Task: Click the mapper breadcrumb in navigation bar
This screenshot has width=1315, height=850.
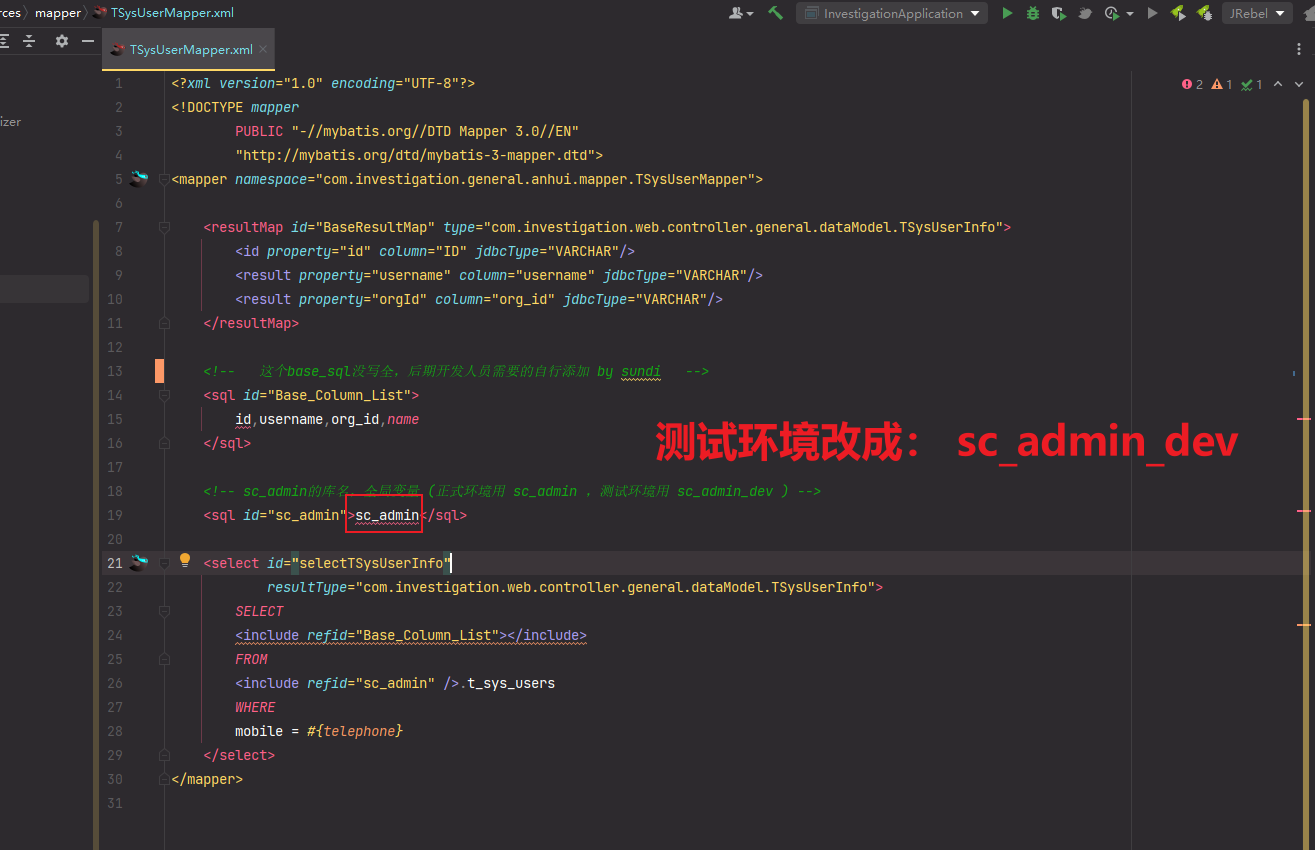Action: coord(57,13)
